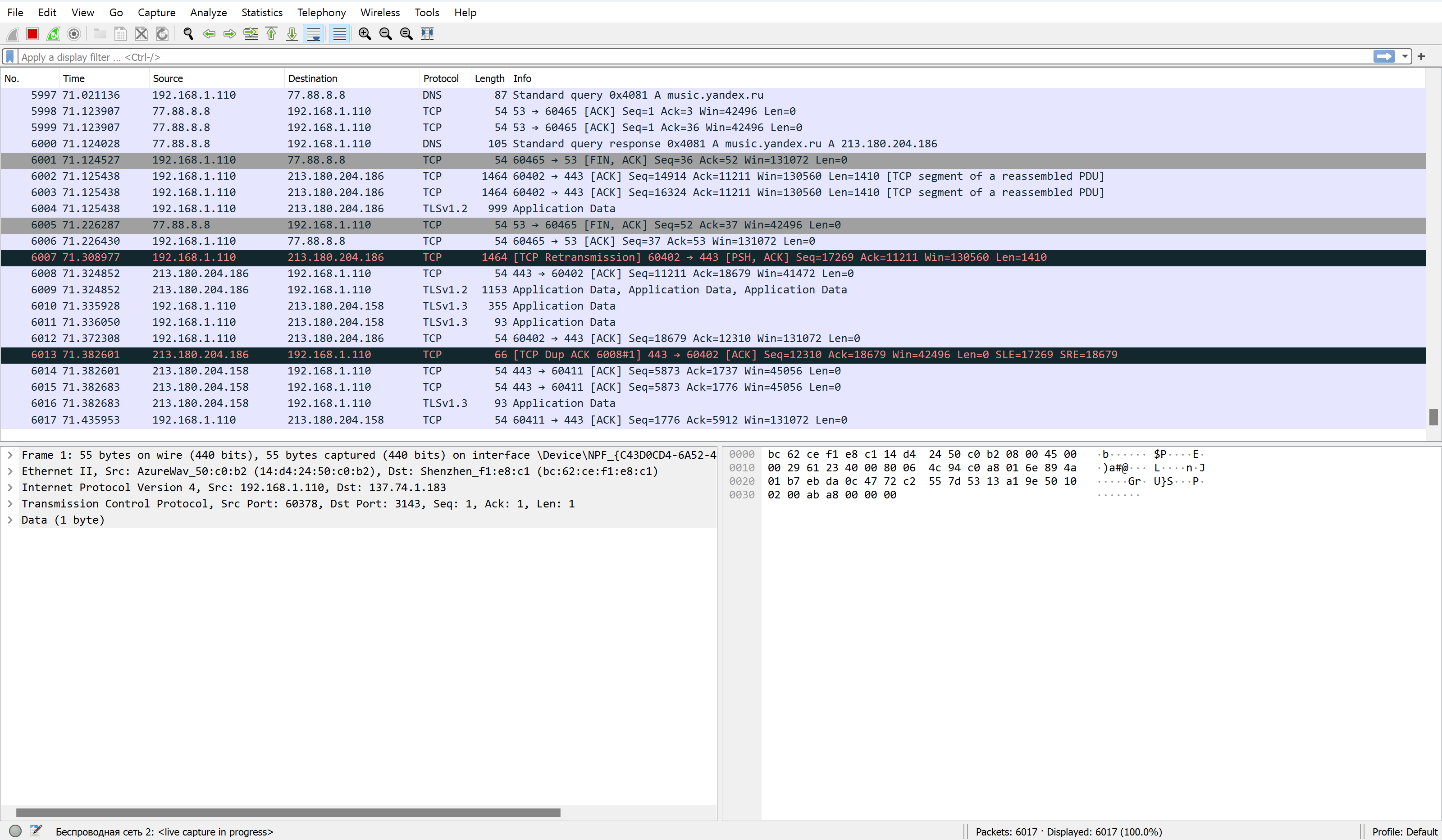The image size is (1442, 840).
Task: Click the Reload capture file icon
Action: [x=163, y=34]
